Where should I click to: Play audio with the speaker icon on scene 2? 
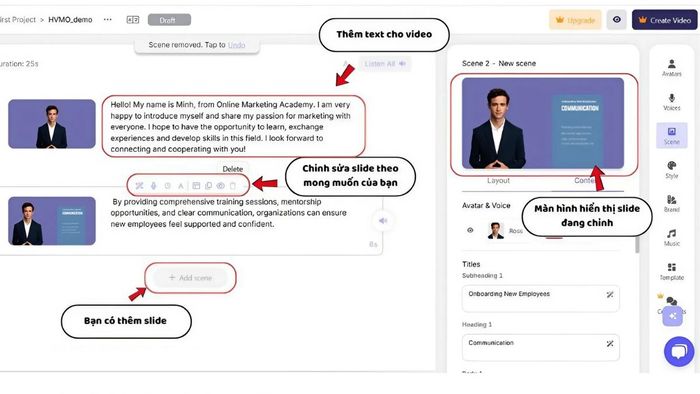coord(383,220)
